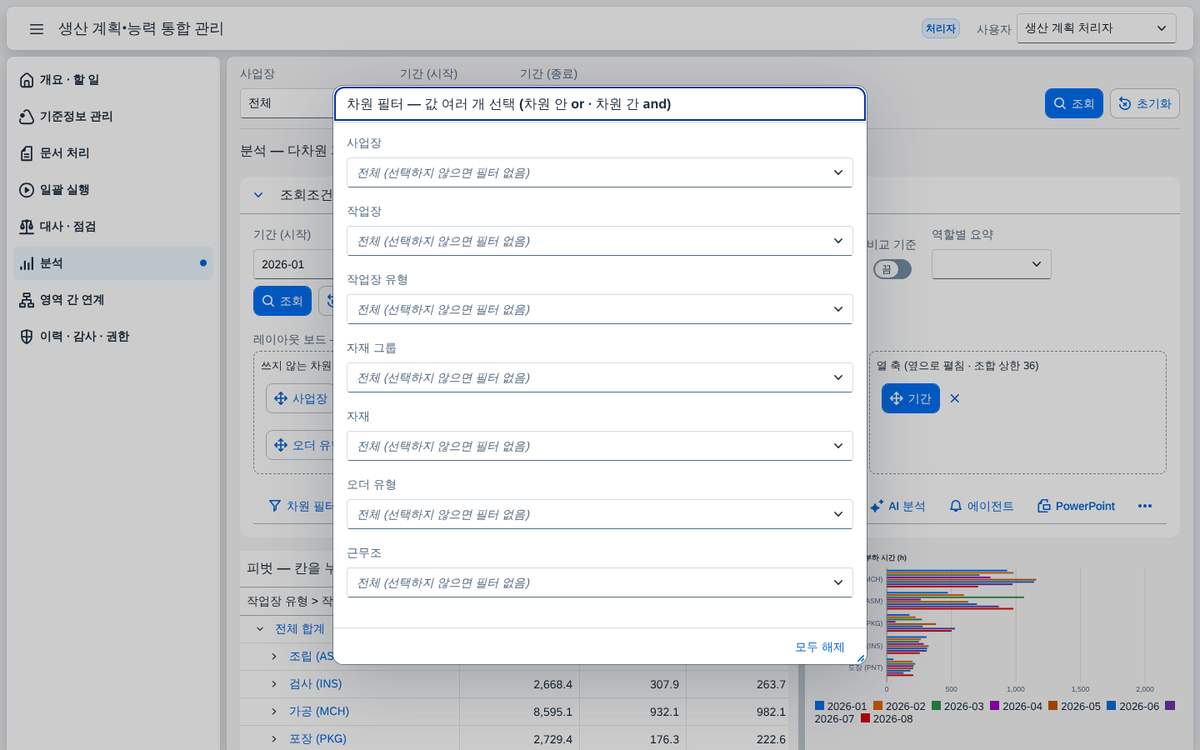The width and height of the screenshot is (1200, 750).
Task: Click the move icon on 오더 유형 chip
Action: [x=281, y=445]
